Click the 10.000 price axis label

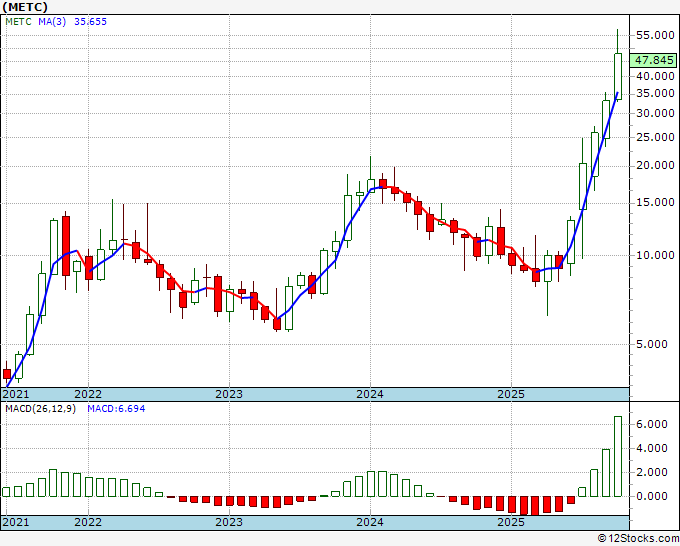pyautogui.click(x=655, y=255)
